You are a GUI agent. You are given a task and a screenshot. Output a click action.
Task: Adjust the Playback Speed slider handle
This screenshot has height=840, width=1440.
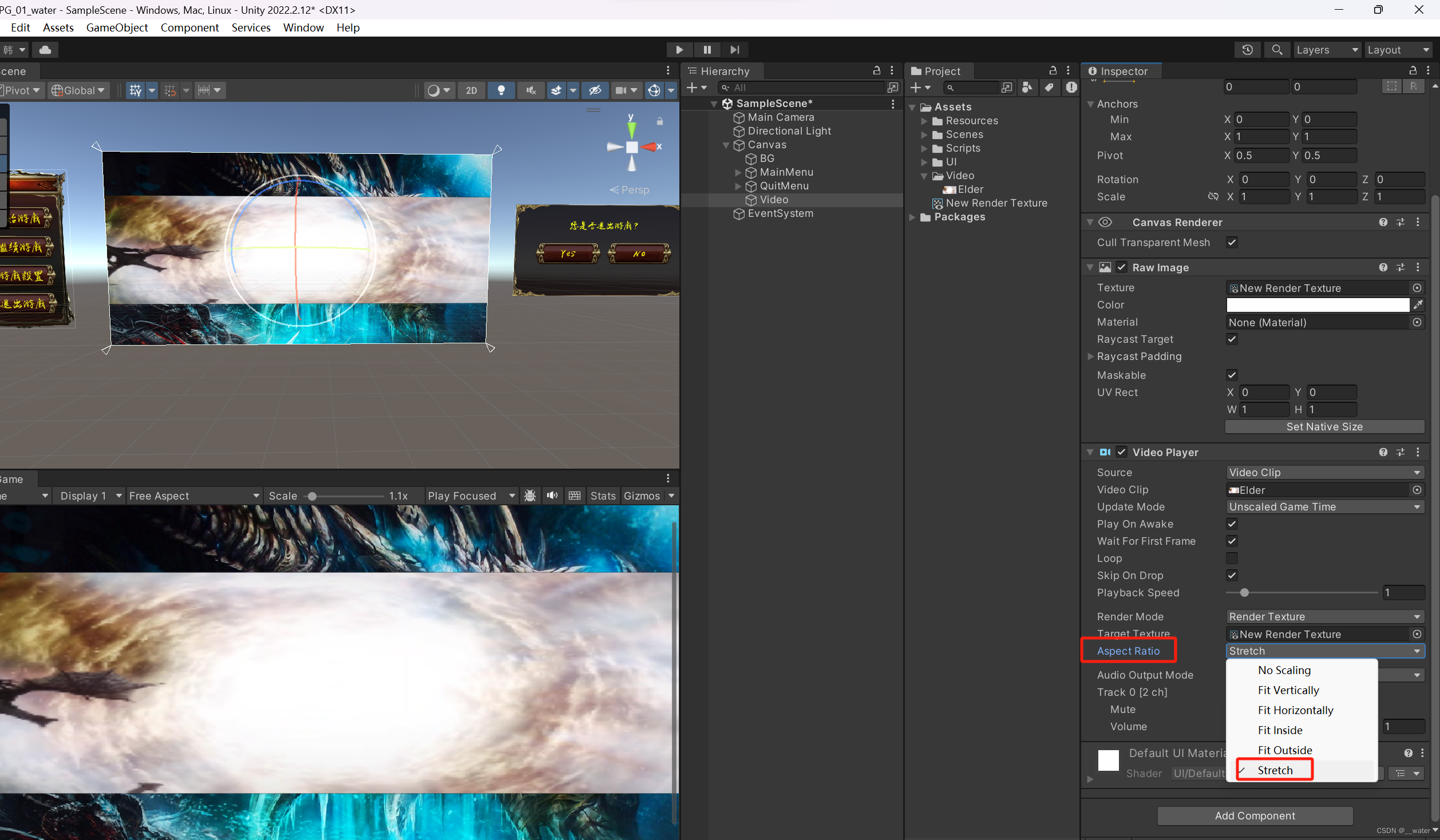coord(1244,593)
